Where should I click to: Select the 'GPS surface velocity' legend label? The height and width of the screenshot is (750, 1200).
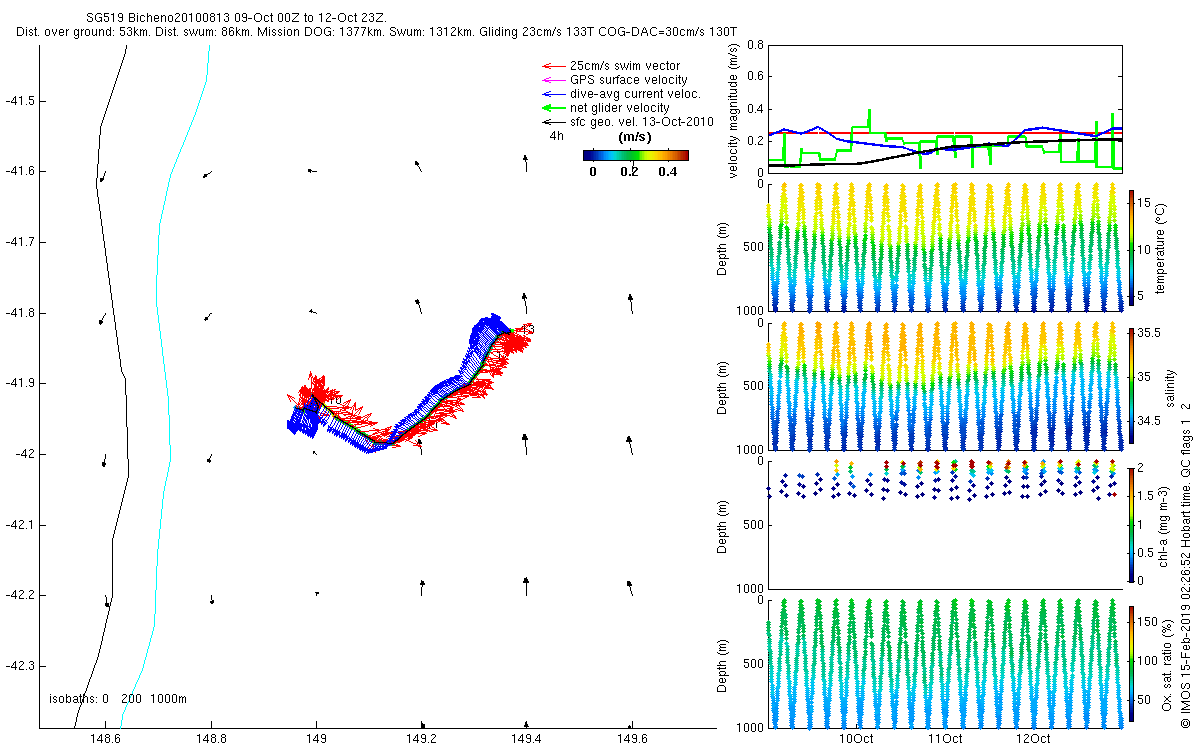(x=629, y=80)
